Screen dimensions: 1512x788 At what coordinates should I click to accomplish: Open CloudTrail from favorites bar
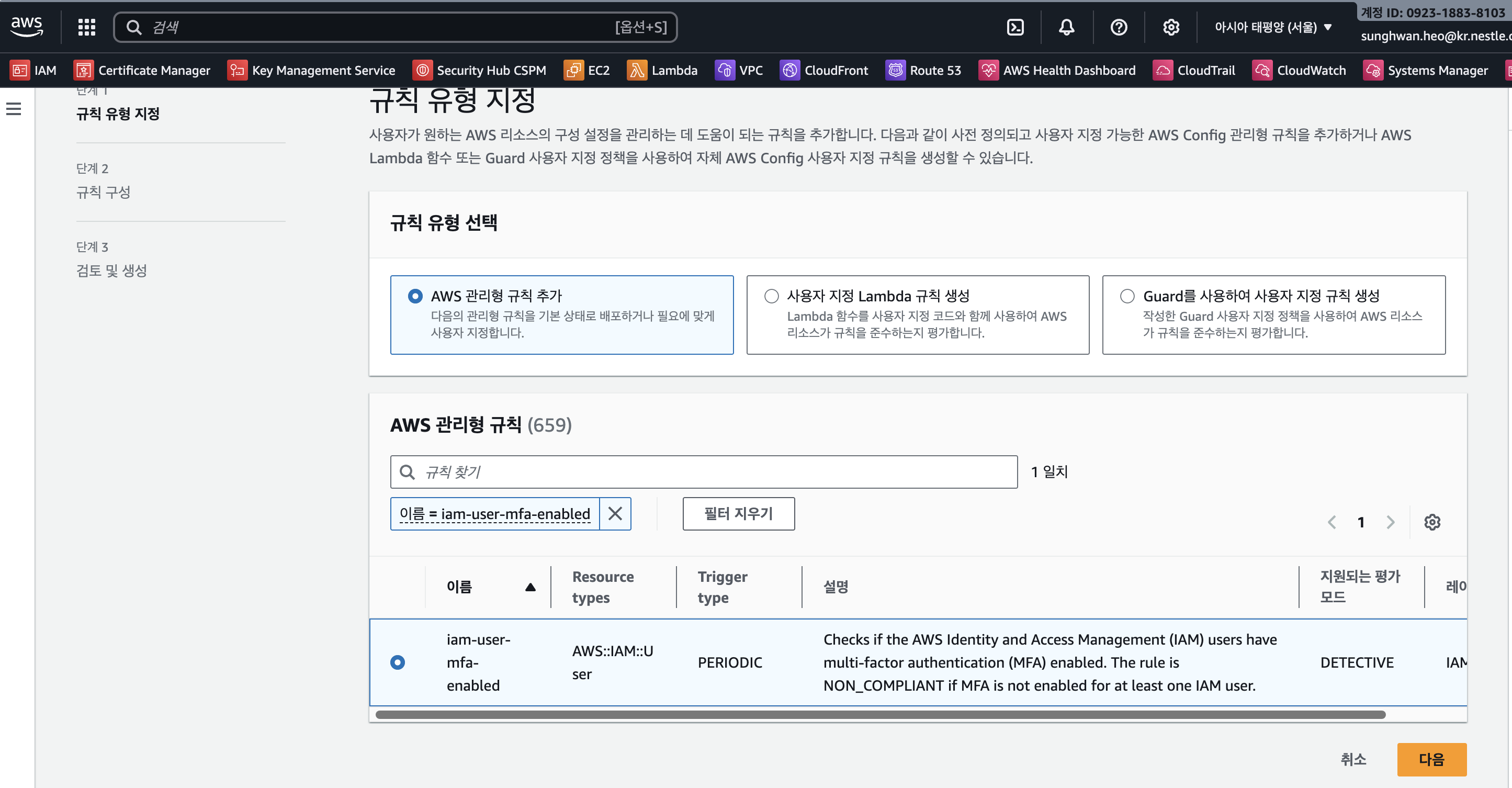click(1194, 71)
